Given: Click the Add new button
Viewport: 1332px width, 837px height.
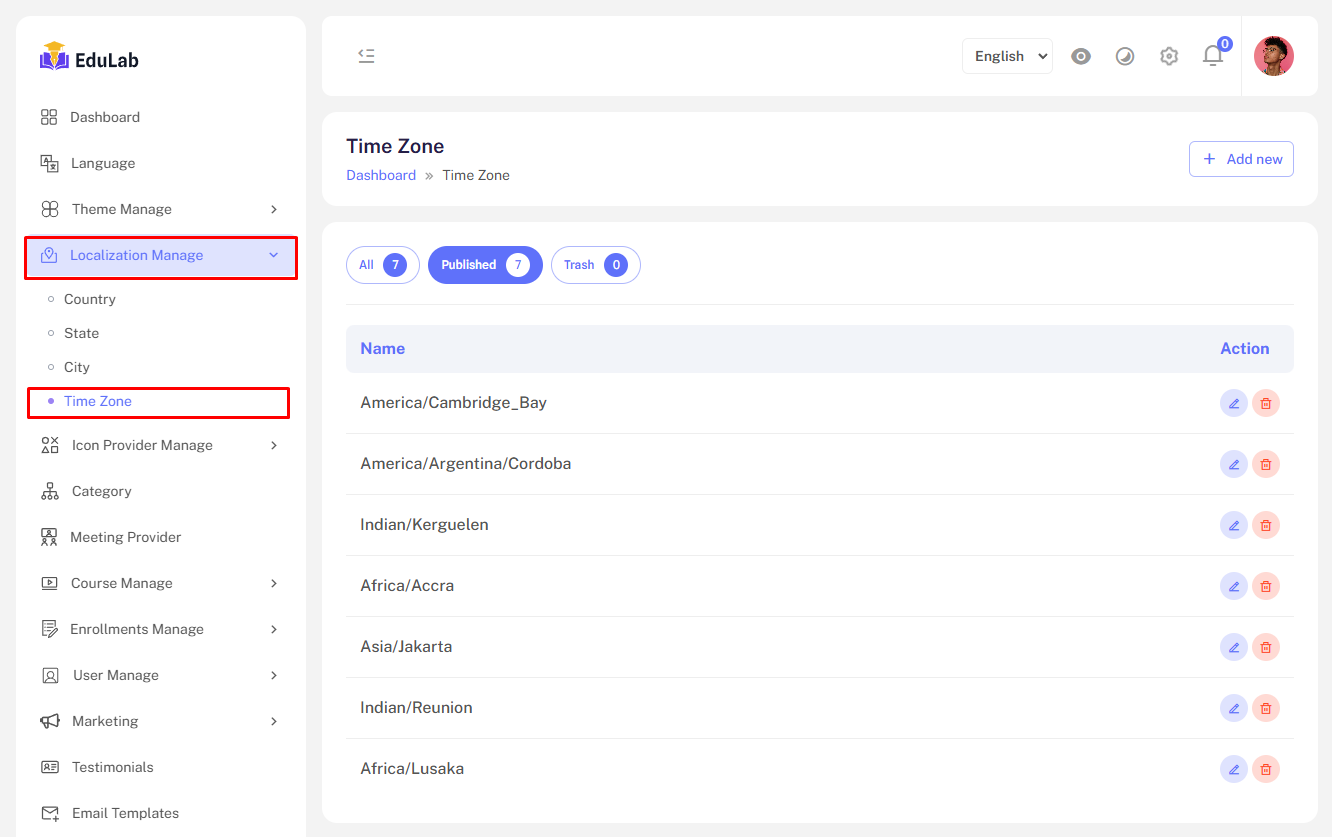Looking at the screenshot, I should [x=1241, y=159].
